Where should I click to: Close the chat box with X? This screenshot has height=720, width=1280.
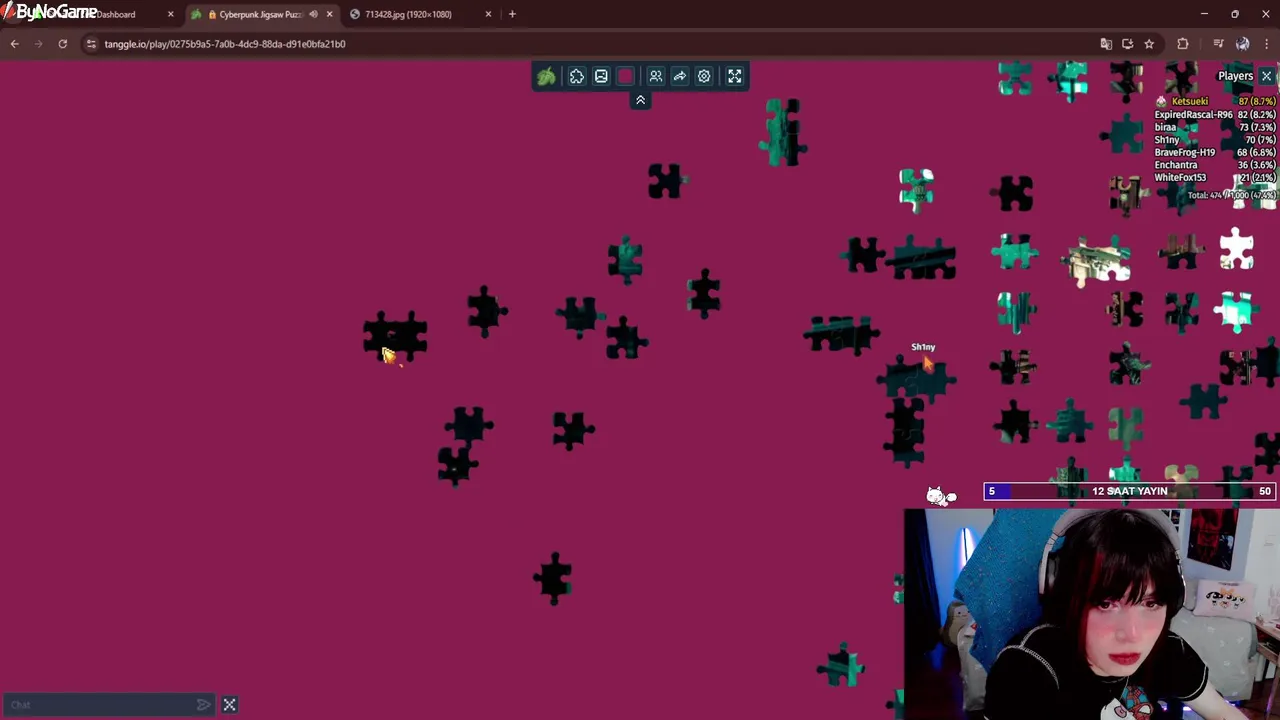[x=229, y=705]
